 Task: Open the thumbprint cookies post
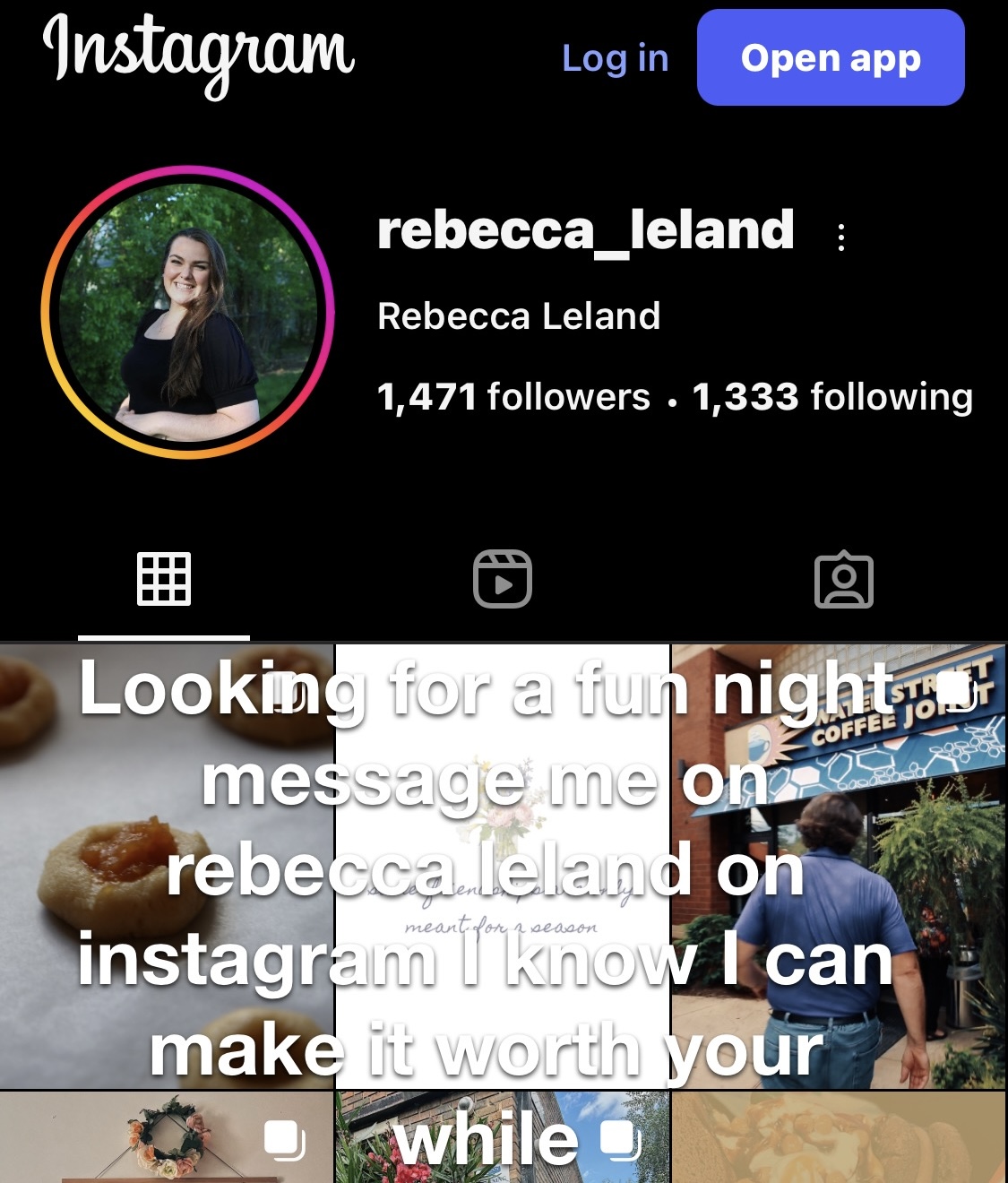pyautogui.click(x=167, y=866)
